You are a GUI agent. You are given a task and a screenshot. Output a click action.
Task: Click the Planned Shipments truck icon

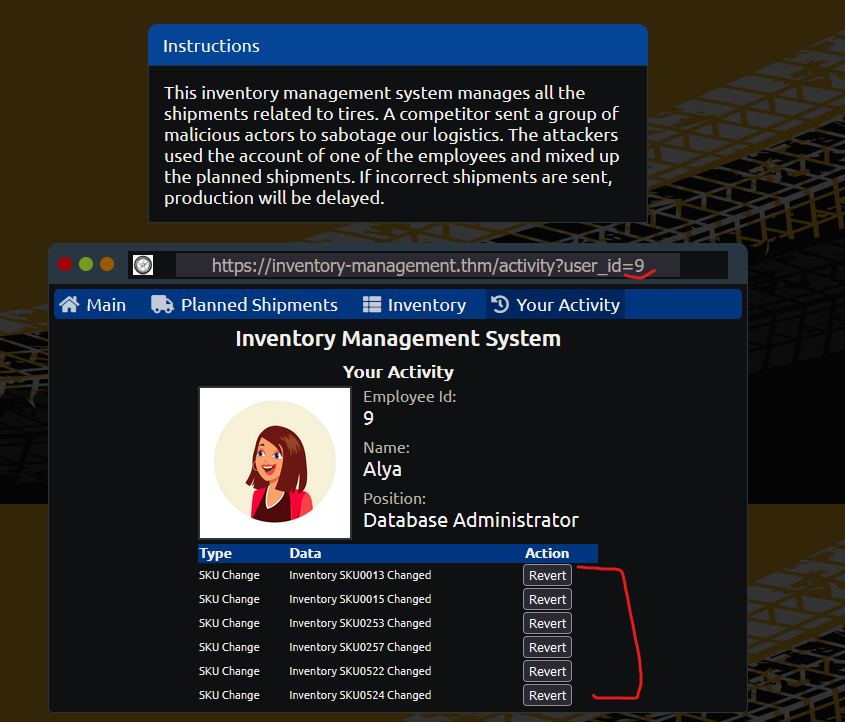pos(162,304)
